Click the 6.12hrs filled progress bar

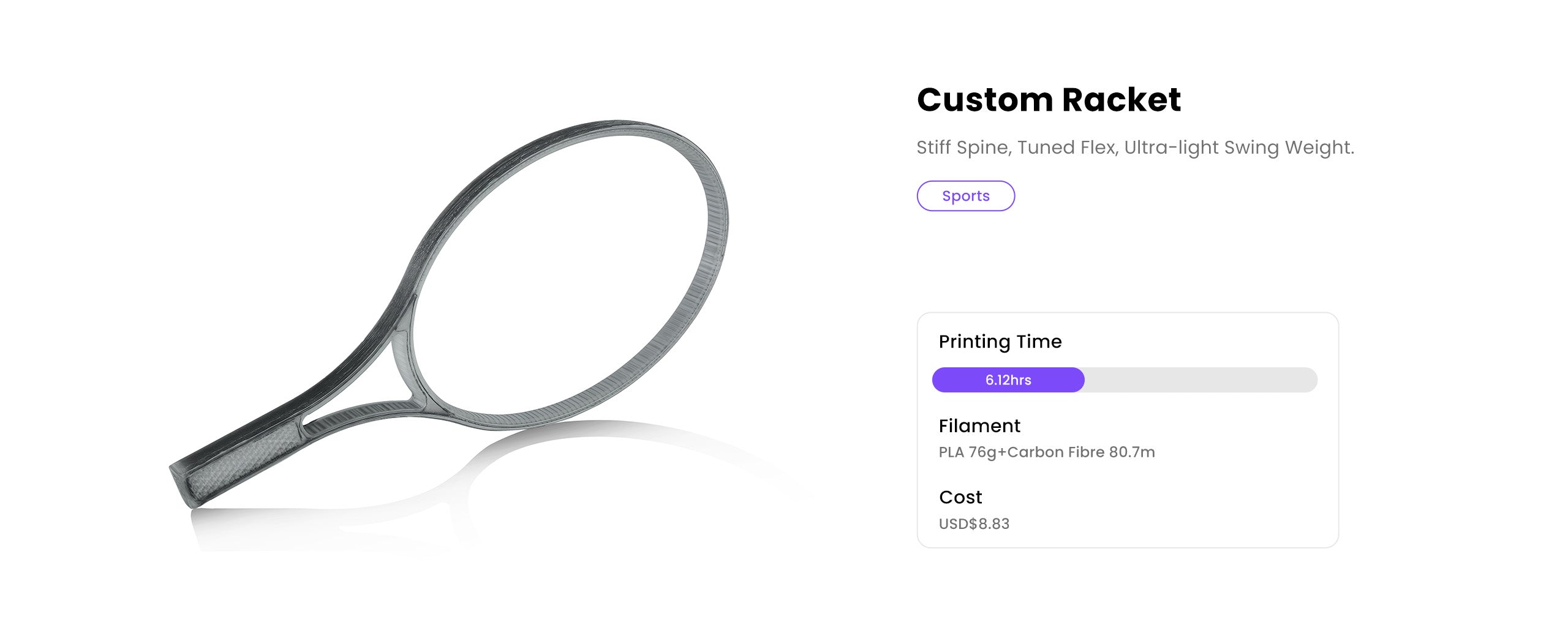pos(1008,380)
